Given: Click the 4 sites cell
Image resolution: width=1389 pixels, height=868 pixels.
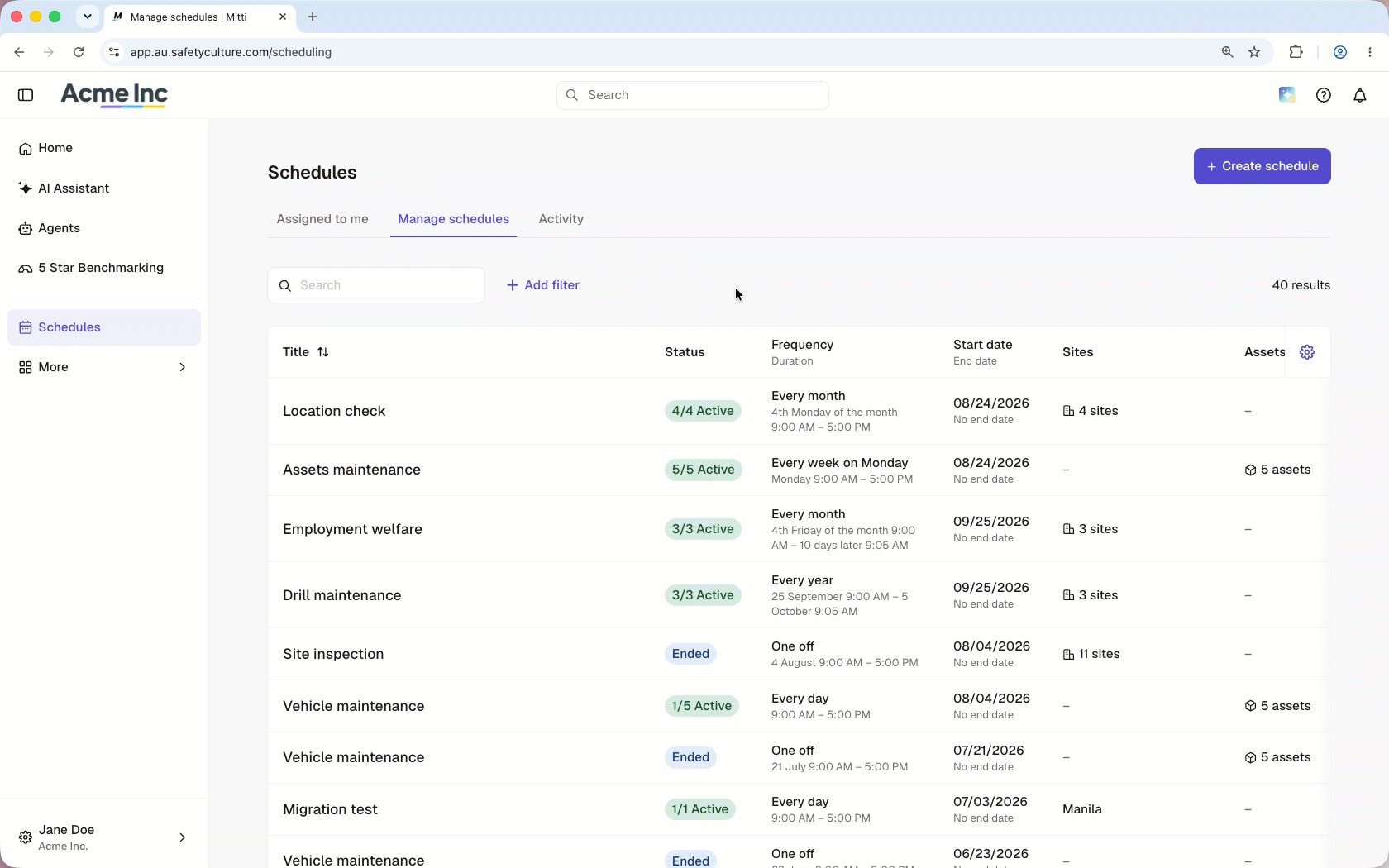Looking at the screenshot, I should (1091, 411).
